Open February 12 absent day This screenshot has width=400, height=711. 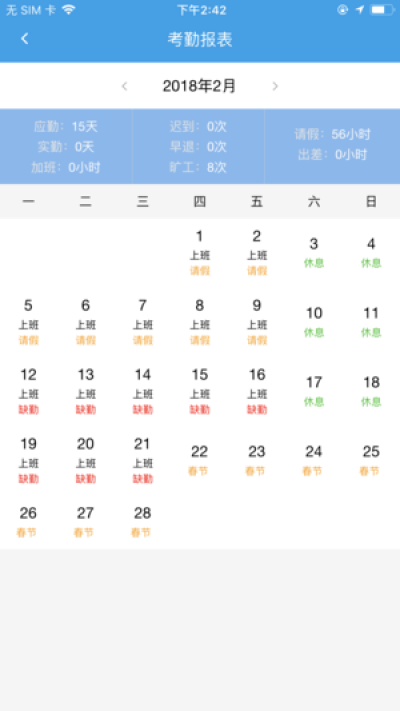[x=29, y=391]
